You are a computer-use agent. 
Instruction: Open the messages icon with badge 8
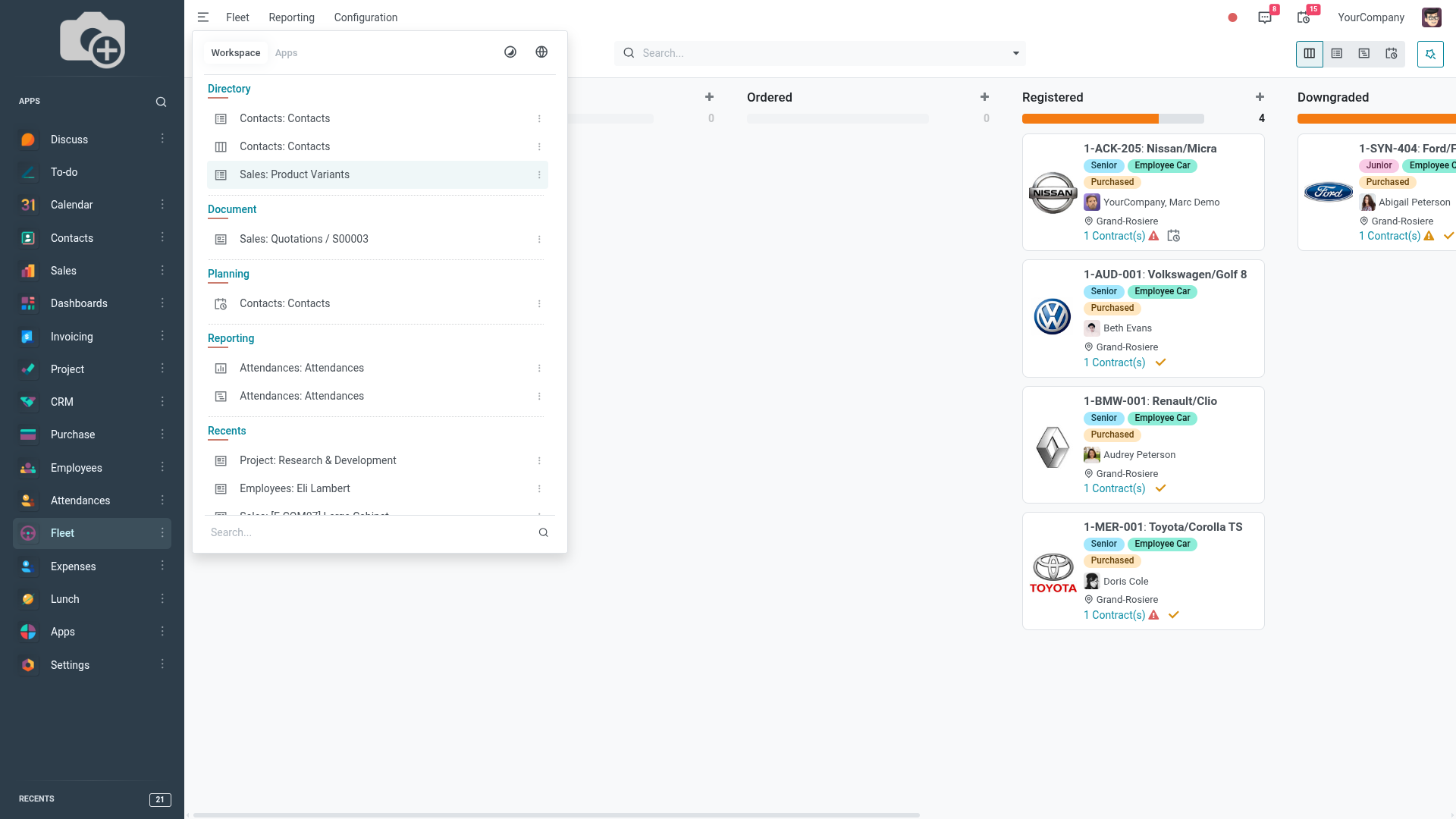point(1265,17)
